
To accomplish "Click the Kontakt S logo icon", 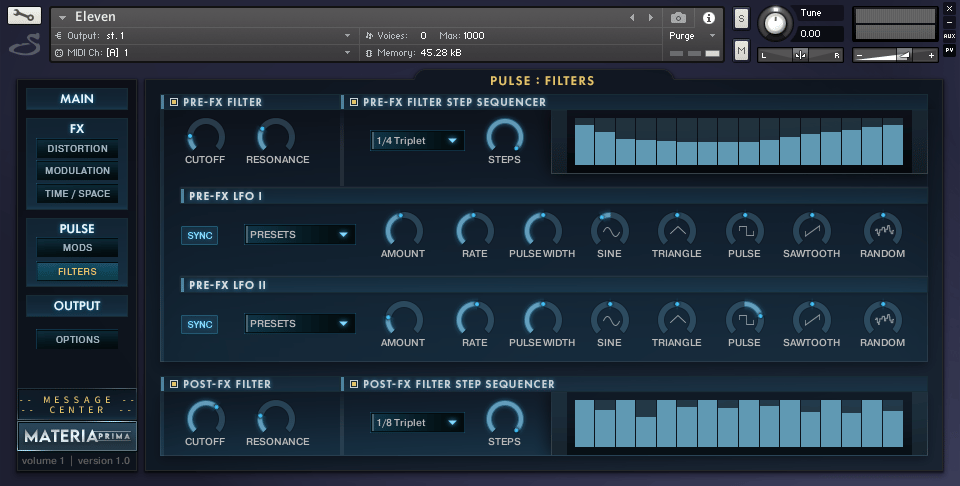I will pyautogui.click(x=24, y=45).
